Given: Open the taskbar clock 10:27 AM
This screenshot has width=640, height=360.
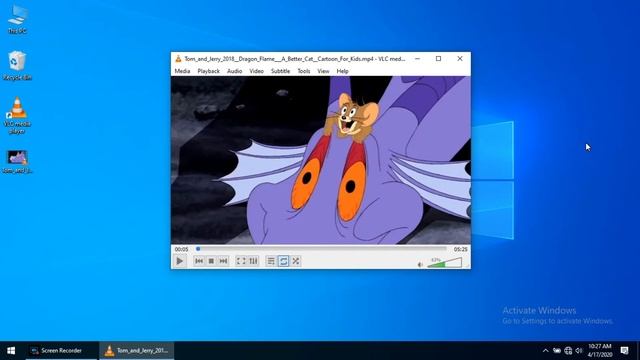Looking at the screenshot, I should click(600, 351).
